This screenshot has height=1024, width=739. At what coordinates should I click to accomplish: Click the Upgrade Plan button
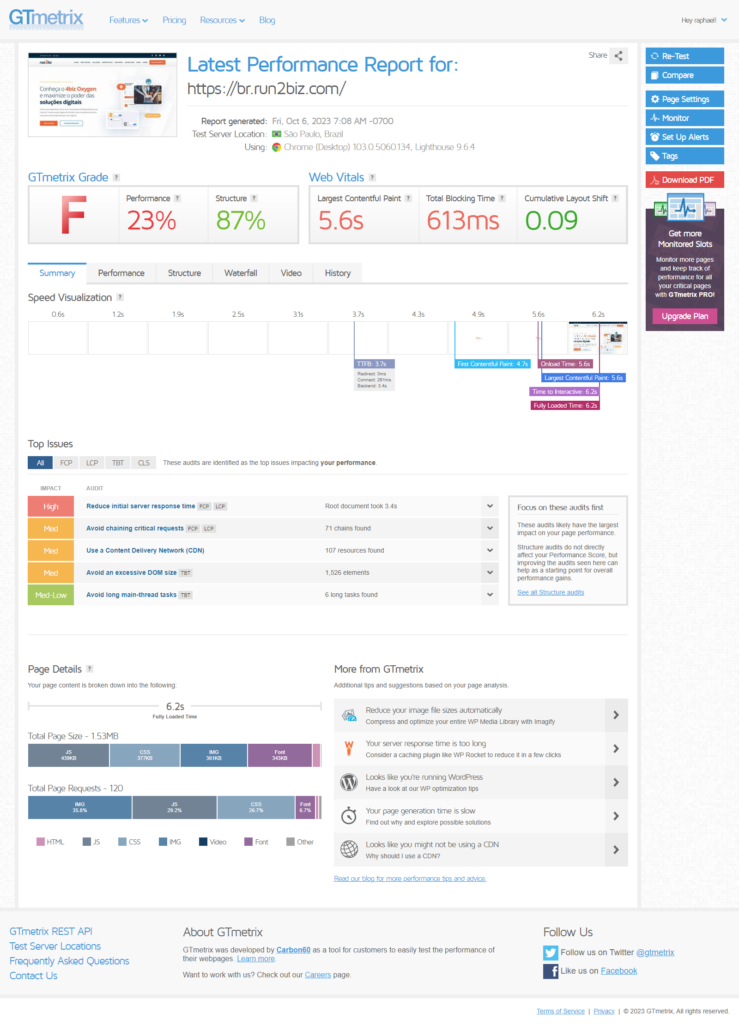point(684,316)
